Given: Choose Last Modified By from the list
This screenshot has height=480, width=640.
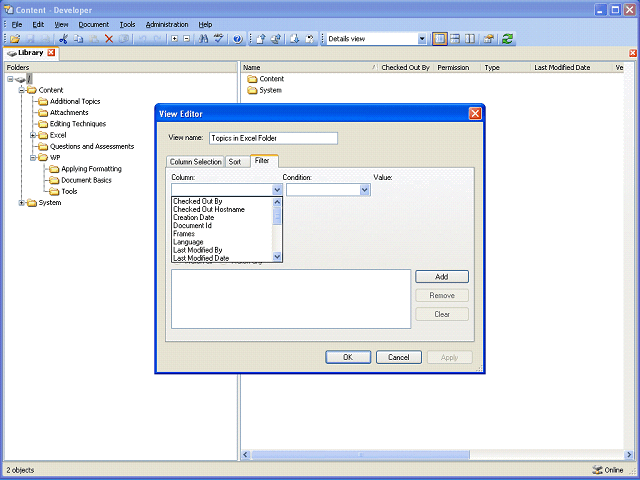Looking at the screenshot, I should pos(222,250).
